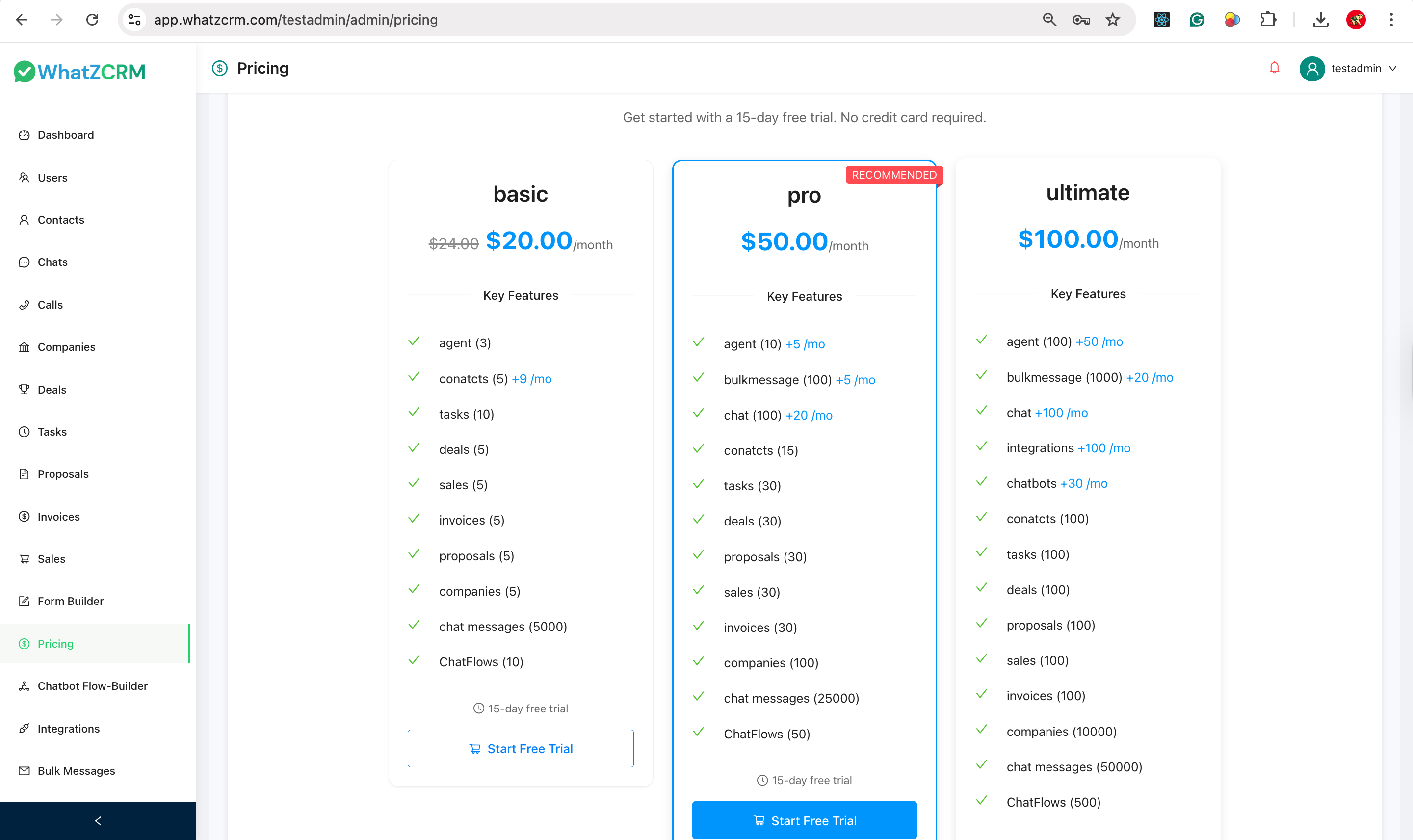Click the notification bell icon
Image resolution: width=1413 pixels, height=840 pixels.
pyautogui.click(x=1274, y=68)
